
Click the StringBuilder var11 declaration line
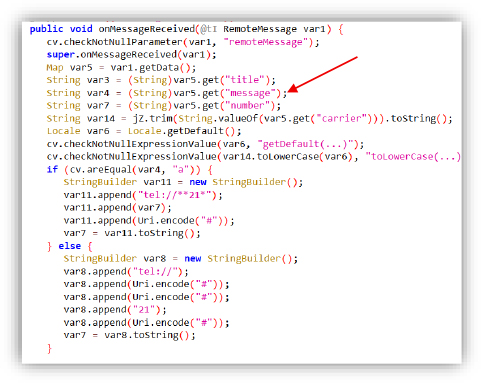(x=183, y=182)
